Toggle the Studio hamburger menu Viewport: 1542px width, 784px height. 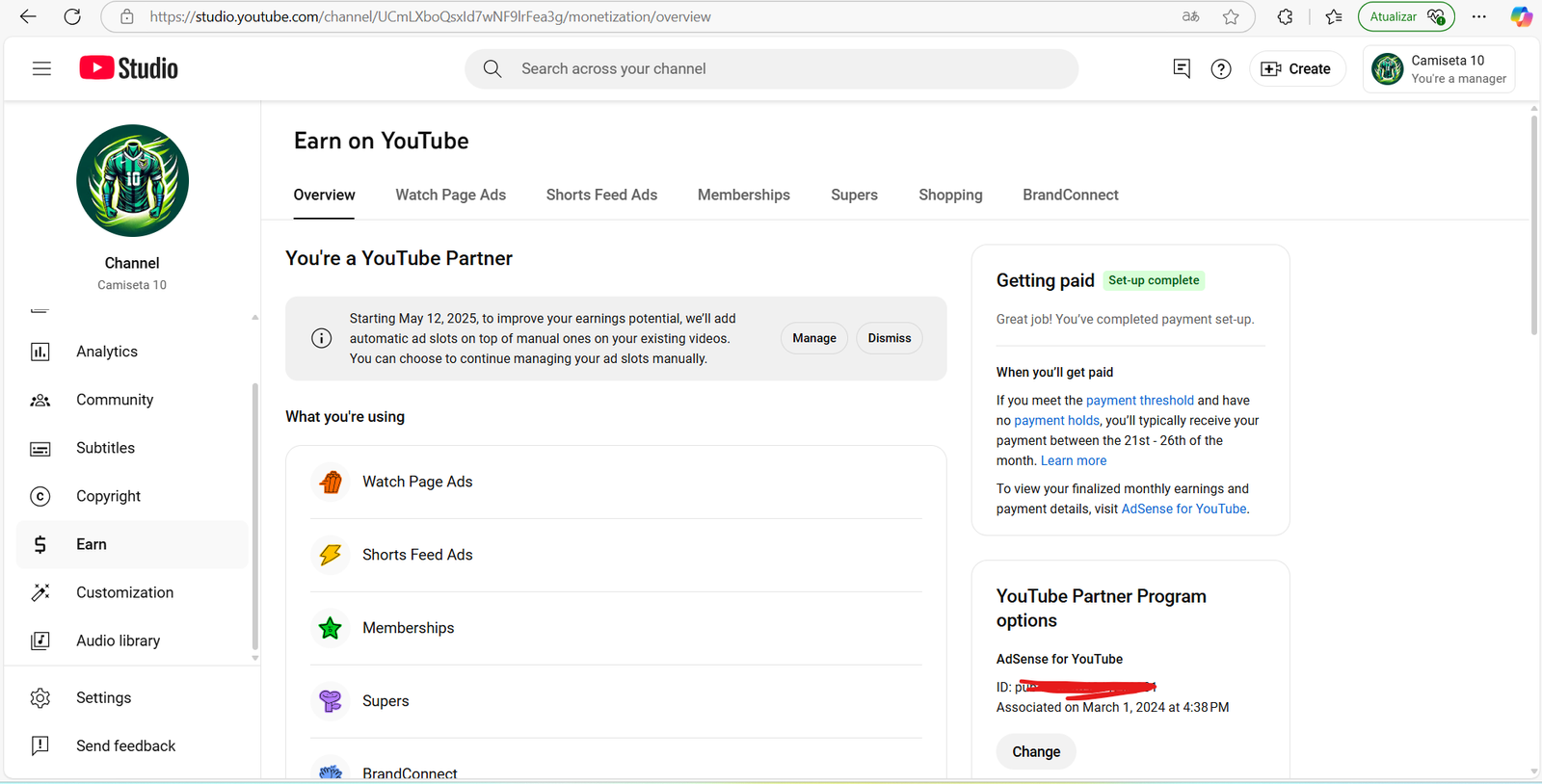tap(41, 68)
